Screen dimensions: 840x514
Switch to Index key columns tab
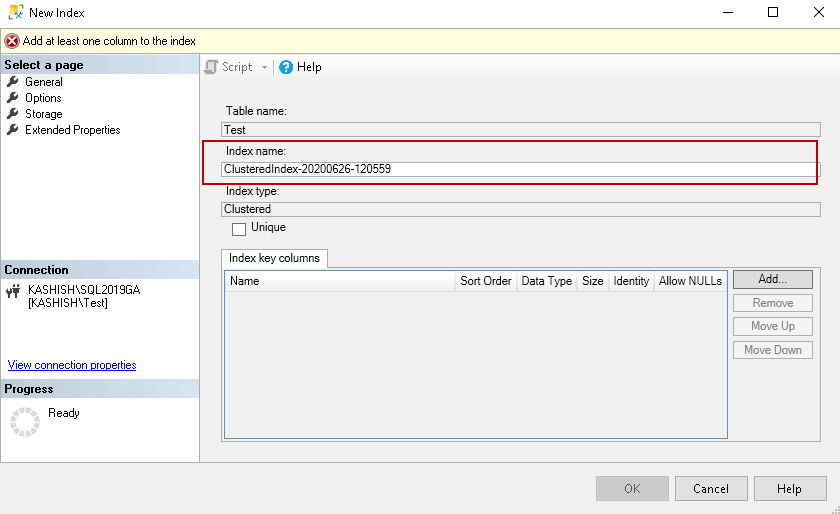[x=274, y=258]
